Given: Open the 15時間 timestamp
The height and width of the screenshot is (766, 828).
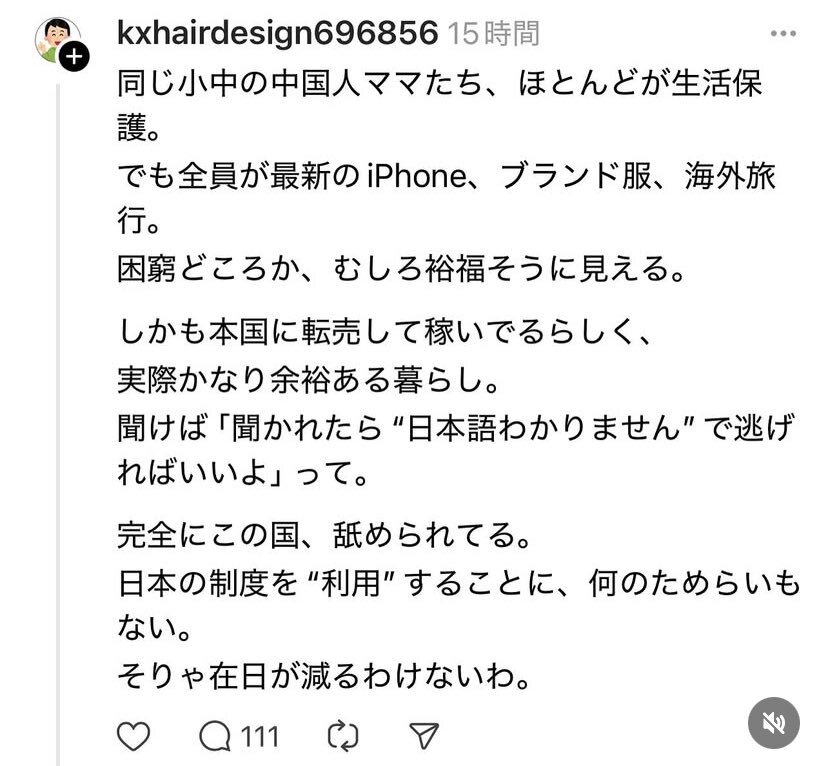Looking at the screenshot, I should coord(494,33).
